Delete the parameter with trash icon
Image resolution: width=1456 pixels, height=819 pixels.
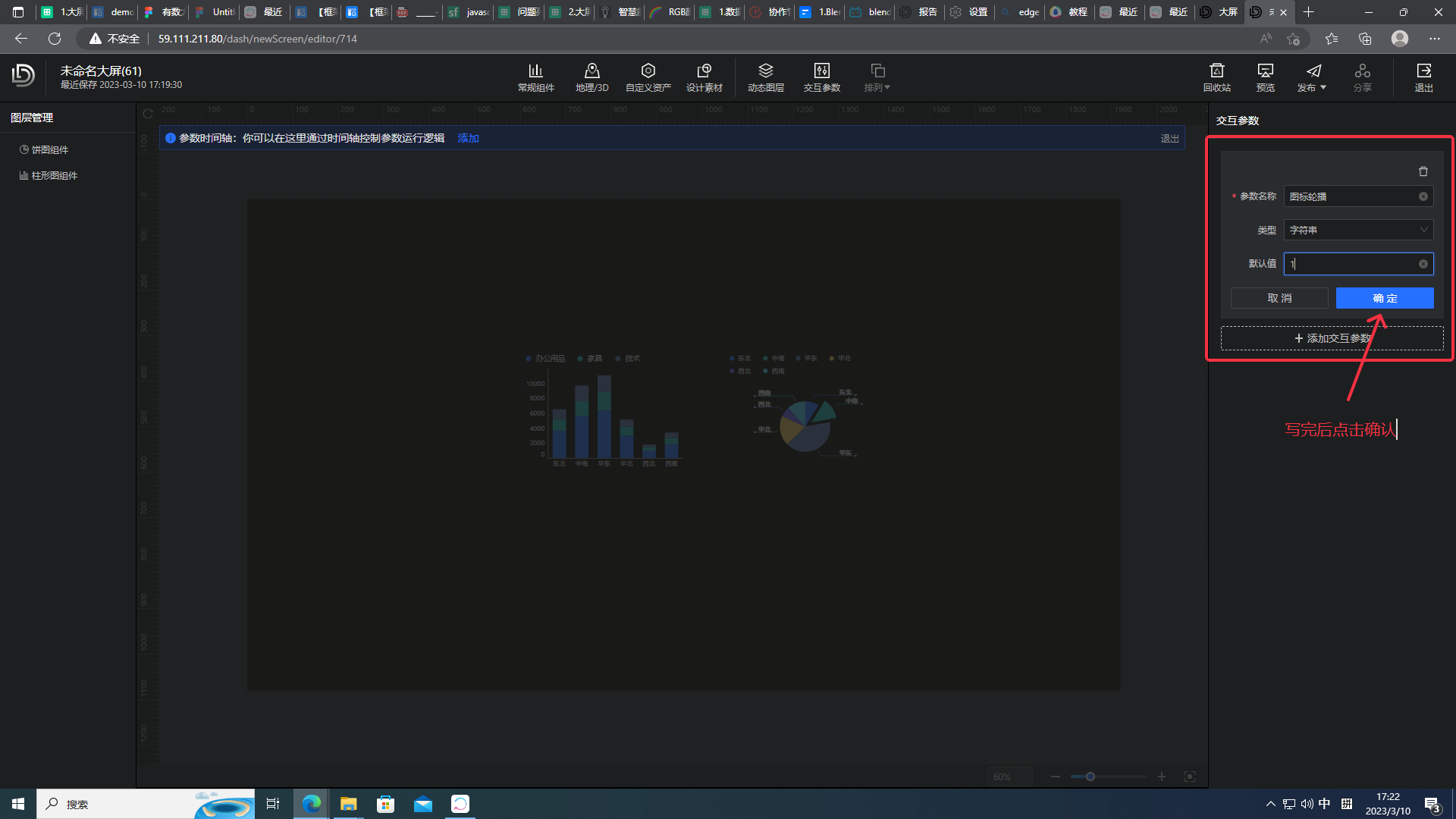(x=1423, y=171)
